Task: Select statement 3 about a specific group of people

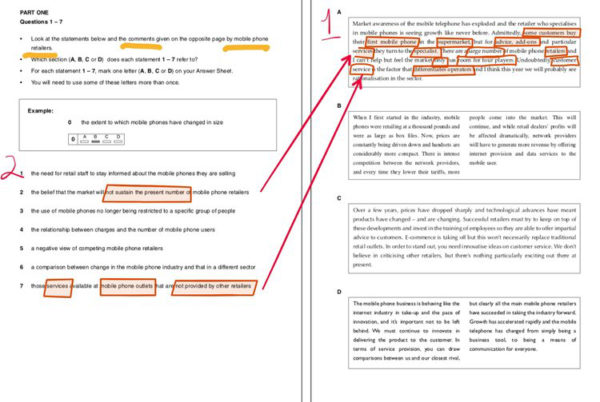Action: 133,211
